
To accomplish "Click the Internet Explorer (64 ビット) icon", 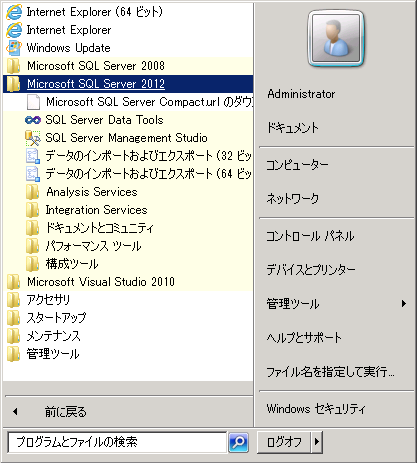I will (14, 12).
